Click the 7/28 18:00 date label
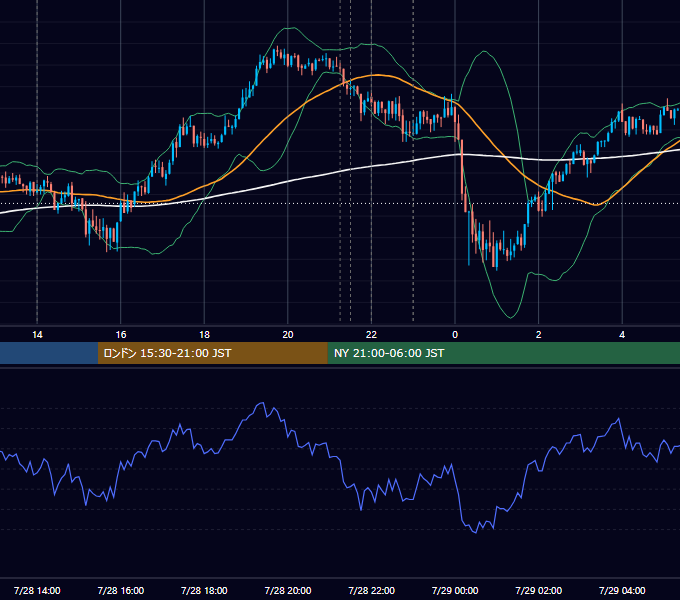Image resolution: width=680 pixels, height=600 pixels. (204, 590)
